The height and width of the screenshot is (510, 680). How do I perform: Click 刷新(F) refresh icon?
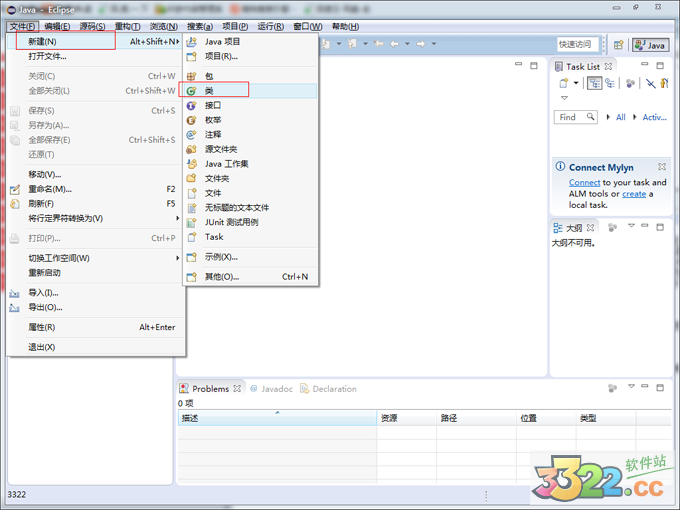point(15,204)
